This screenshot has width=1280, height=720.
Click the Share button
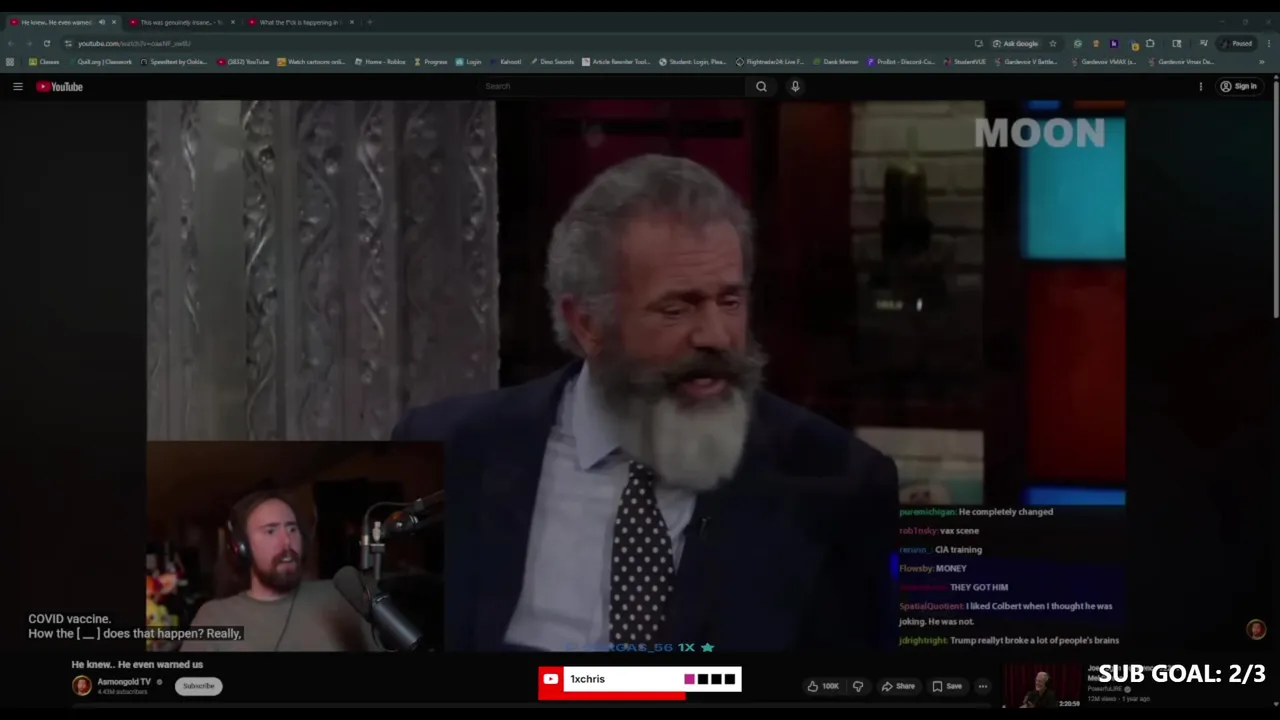click(x=898, y=686)
